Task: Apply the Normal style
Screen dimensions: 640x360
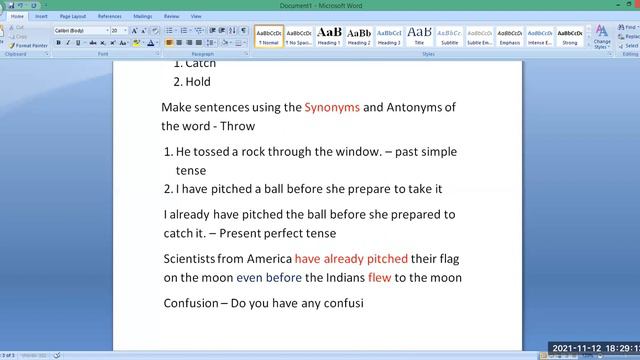Action: click(269, 36)
